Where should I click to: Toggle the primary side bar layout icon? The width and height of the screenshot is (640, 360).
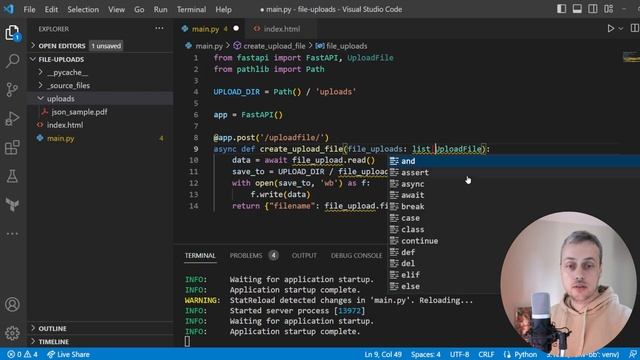pyautogui.click(x=562, y=9)
